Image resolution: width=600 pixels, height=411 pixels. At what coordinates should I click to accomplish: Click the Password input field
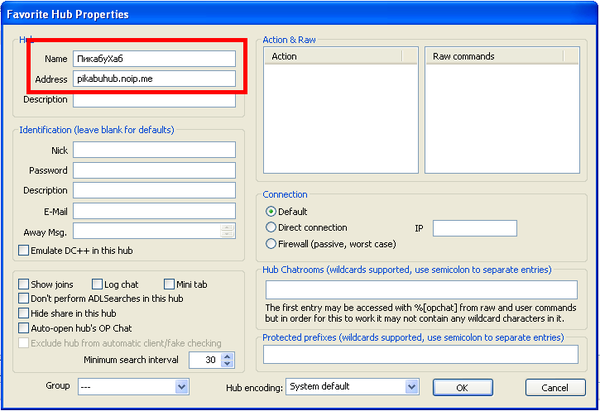(x=154, y=170)
